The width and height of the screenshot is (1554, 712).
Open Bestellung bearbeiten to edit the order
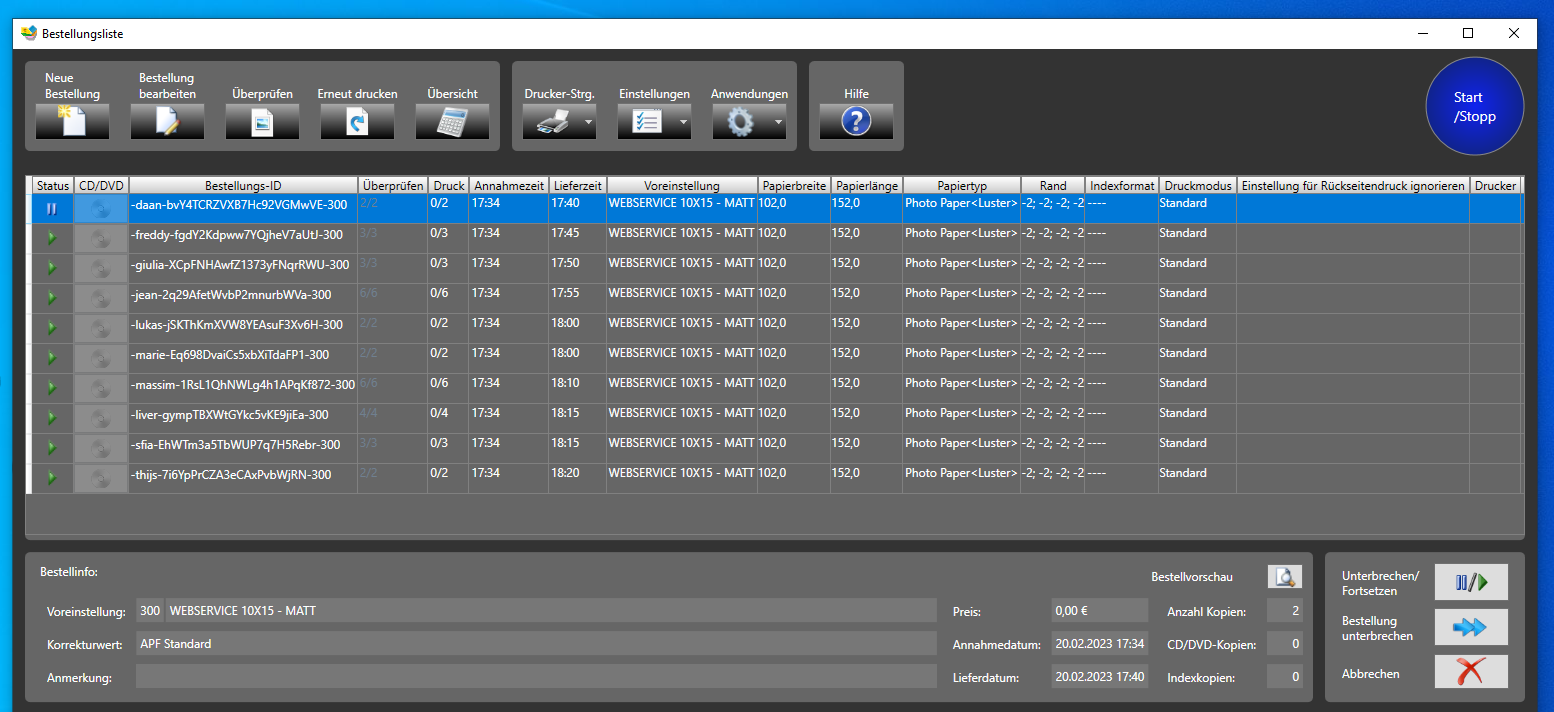pyautogui.click(x=166, y=121)
